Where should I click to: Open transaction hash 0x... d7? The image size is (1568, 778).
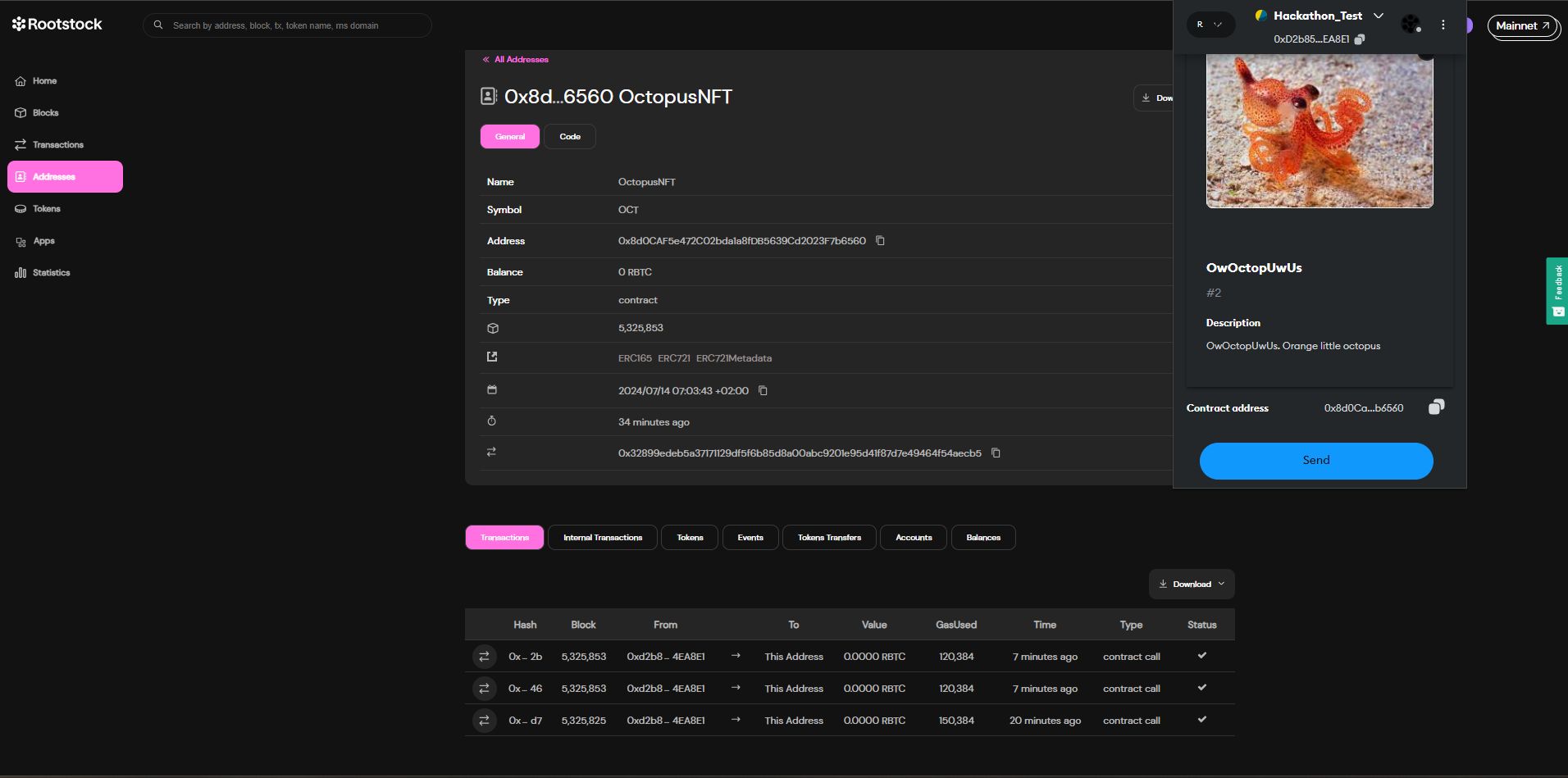(x=525, y=721)
